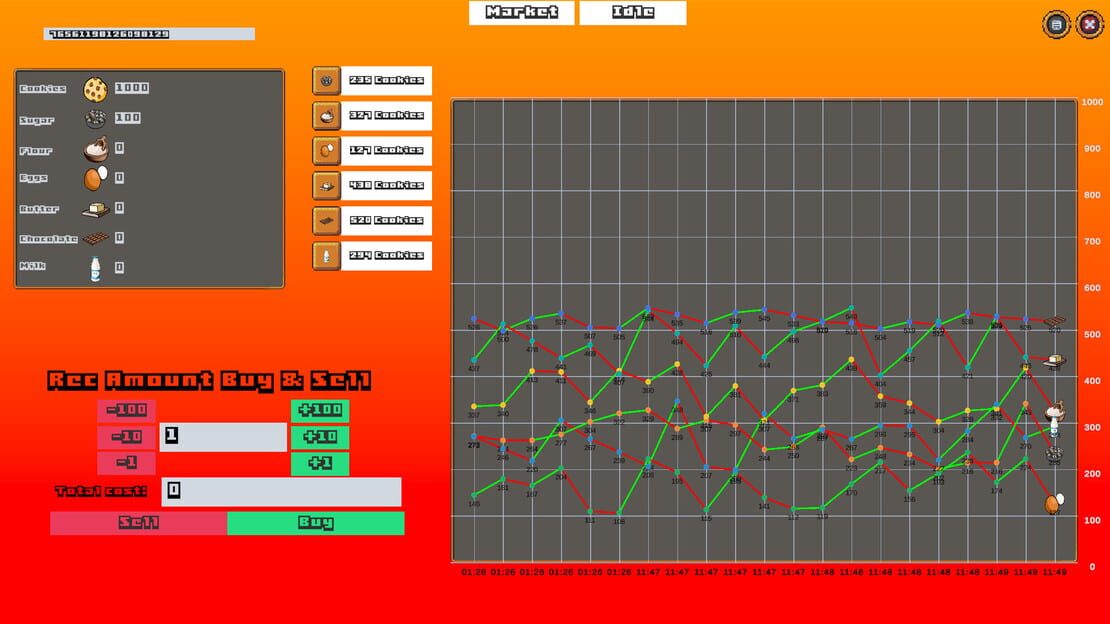Decrease amount with -100 button
This screenshot has height=624, width=1110.
pos(127,410)
